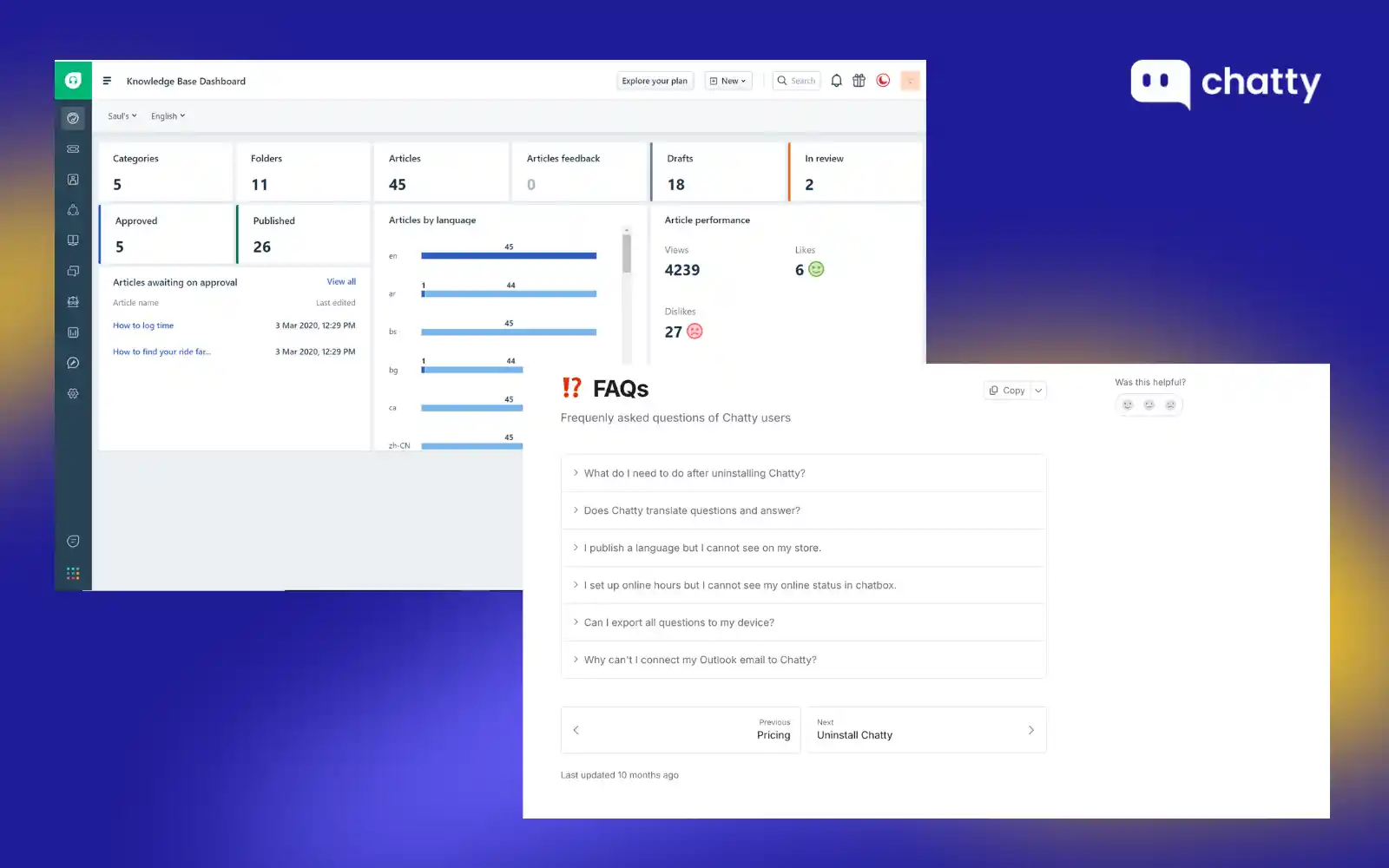
Task: Go to Next page Uninstall Chatty
Action: point(926,730)
